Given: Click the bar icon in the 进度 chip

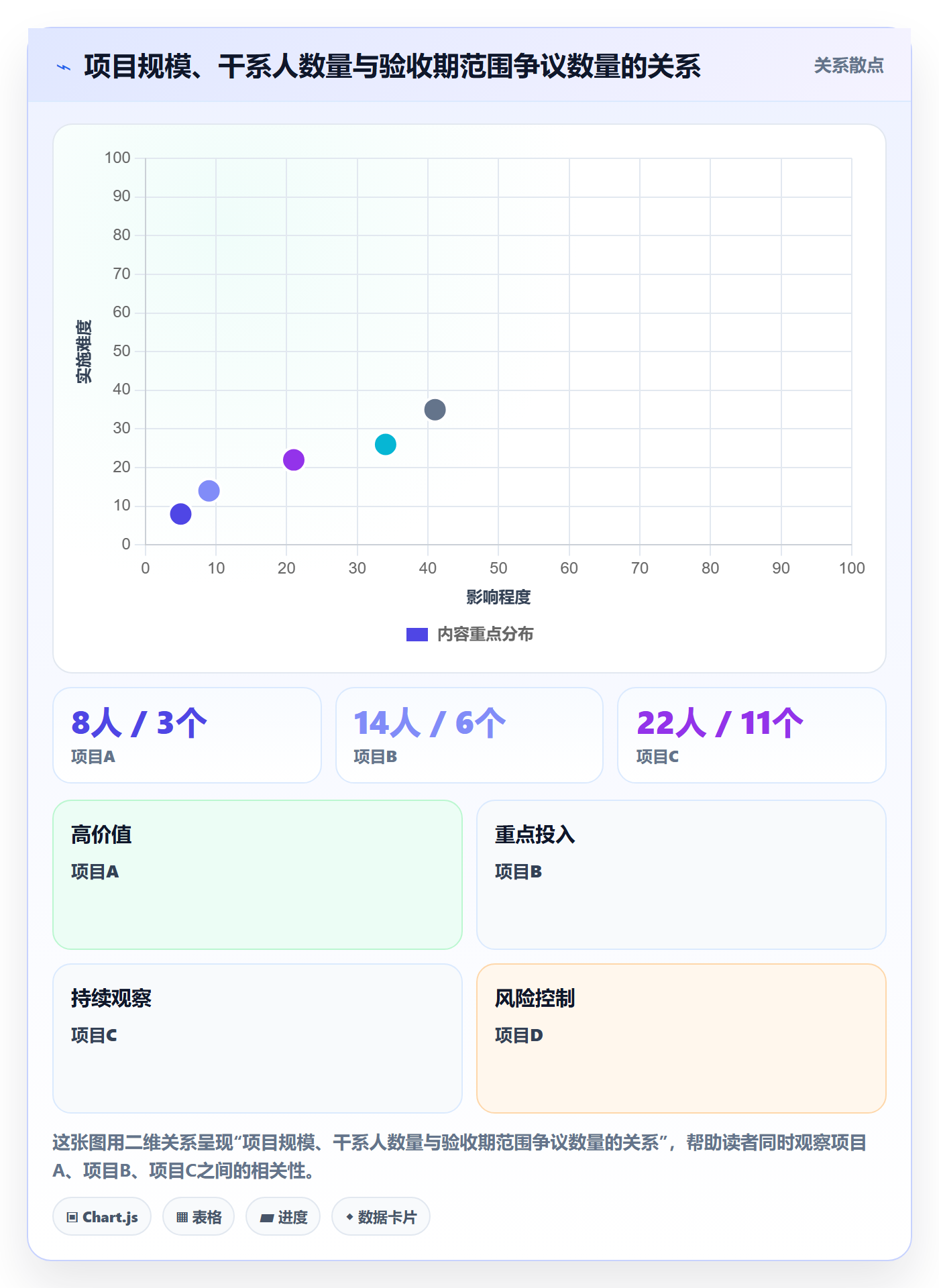Looking at the screenshot, I should point(267,1218).
